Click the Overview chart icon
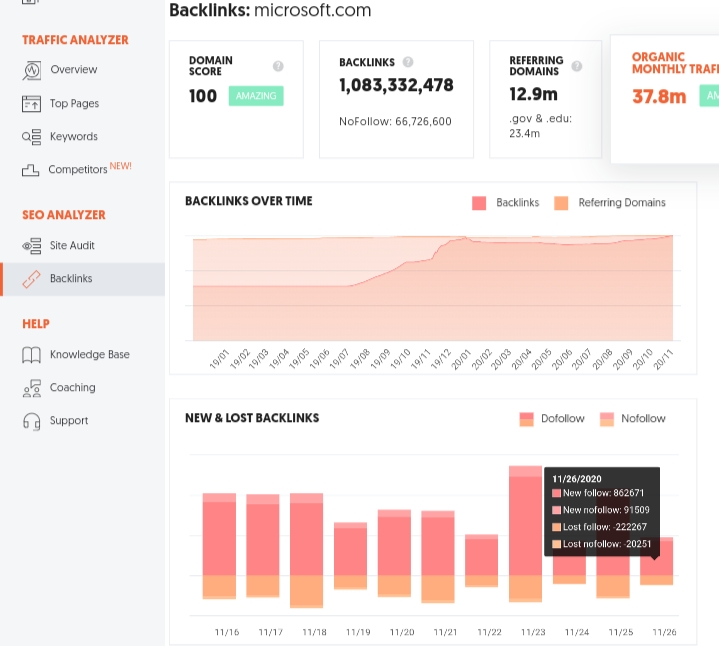Viewport: 719px width, 646px height. point(32,71)
